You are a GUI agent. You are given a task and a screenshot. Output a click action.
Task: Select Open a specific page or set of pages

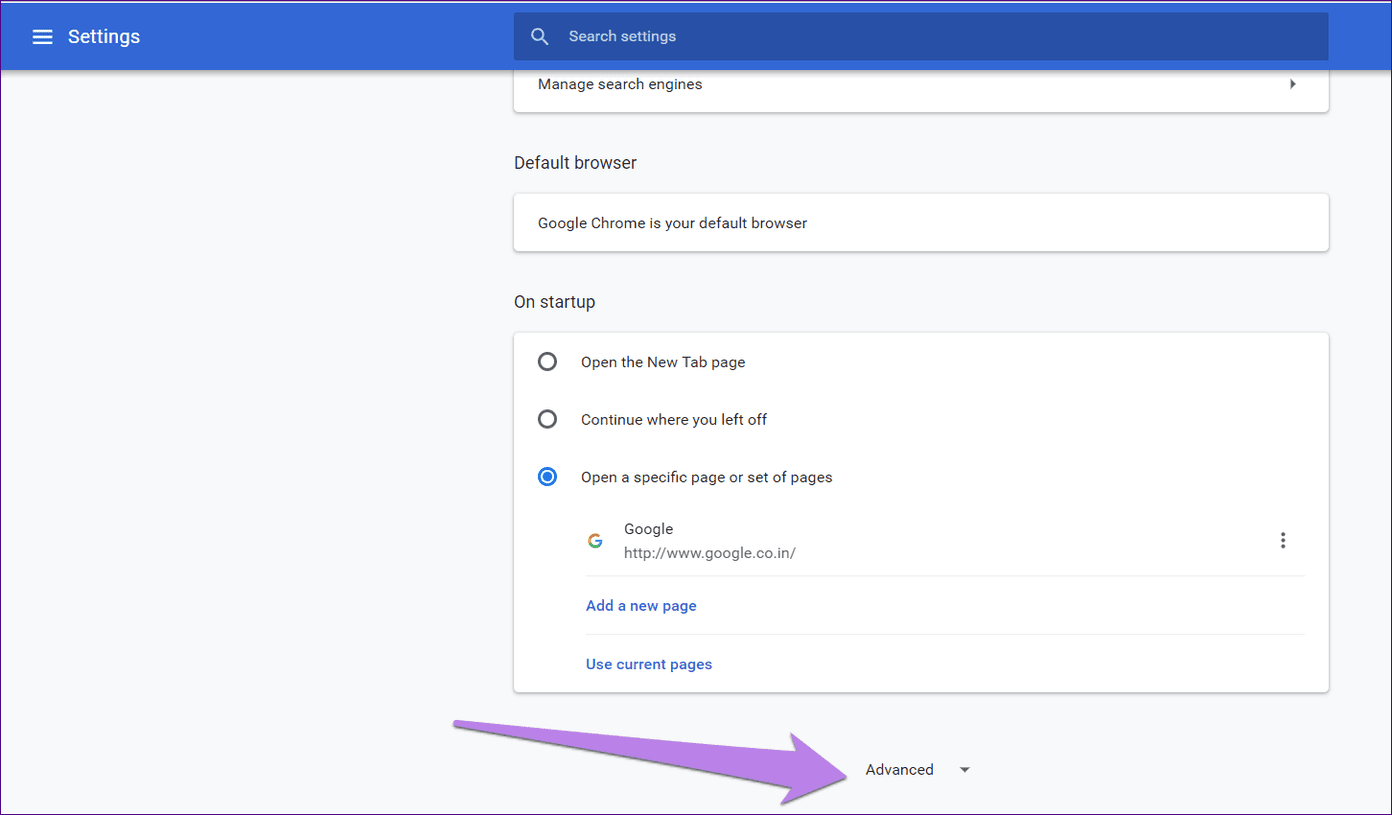(x=547, y=478)
